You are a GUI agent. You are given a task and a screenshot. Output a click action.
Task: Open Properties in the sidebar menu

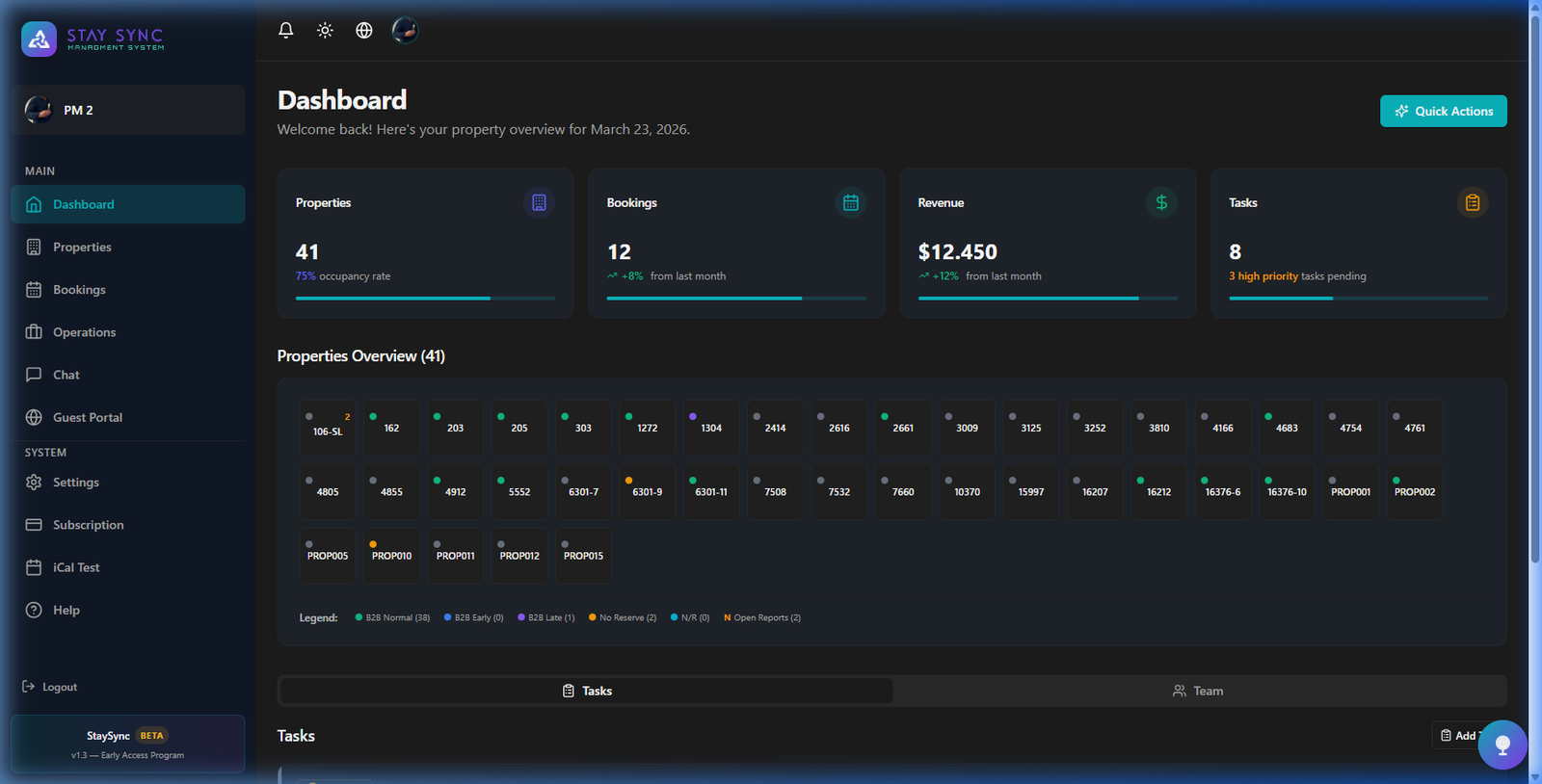[x=128, y=247]
